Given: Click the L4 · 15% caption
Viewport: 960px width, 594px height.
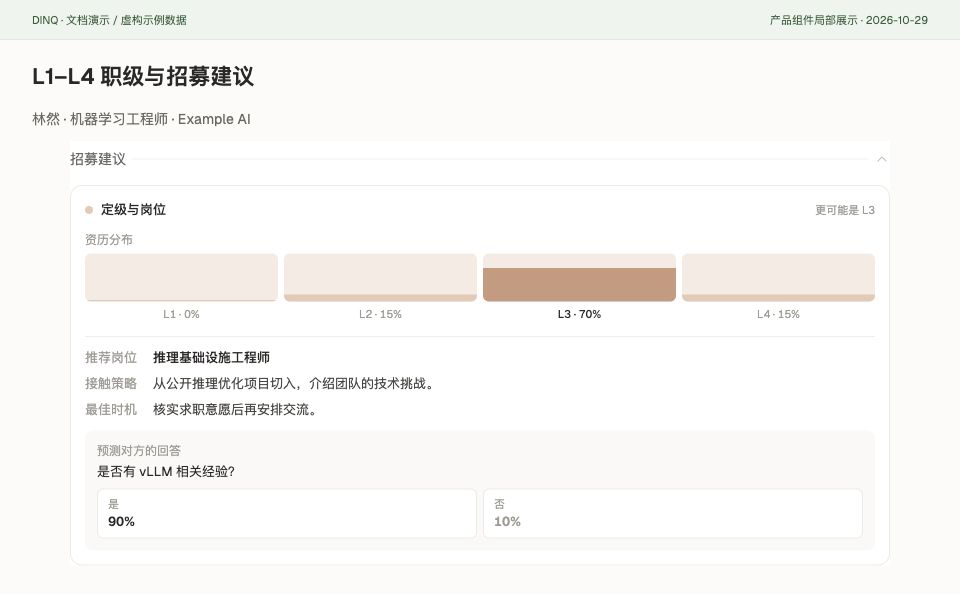Looking at the screenshot, I should click(x=778, y=314).
